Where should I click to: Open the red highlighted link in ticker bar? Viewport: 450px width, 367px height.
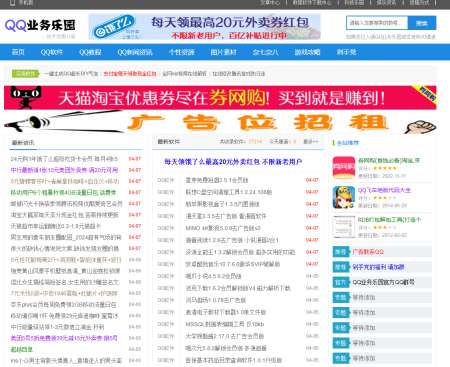coord(130,74)
